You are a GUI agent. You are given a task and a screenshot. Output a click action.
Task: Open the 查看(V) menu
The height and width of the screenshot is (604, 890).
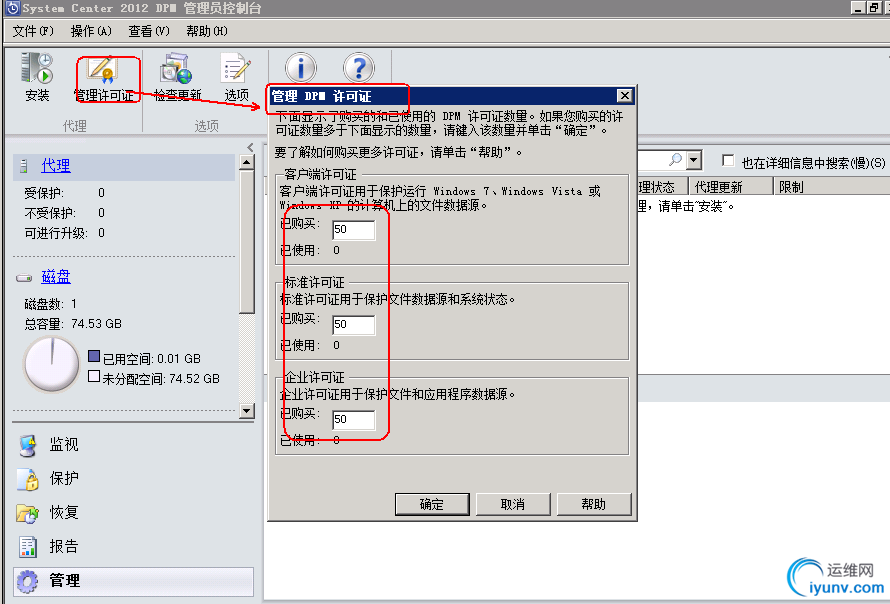pyautogui.click(x=149, y=31)
